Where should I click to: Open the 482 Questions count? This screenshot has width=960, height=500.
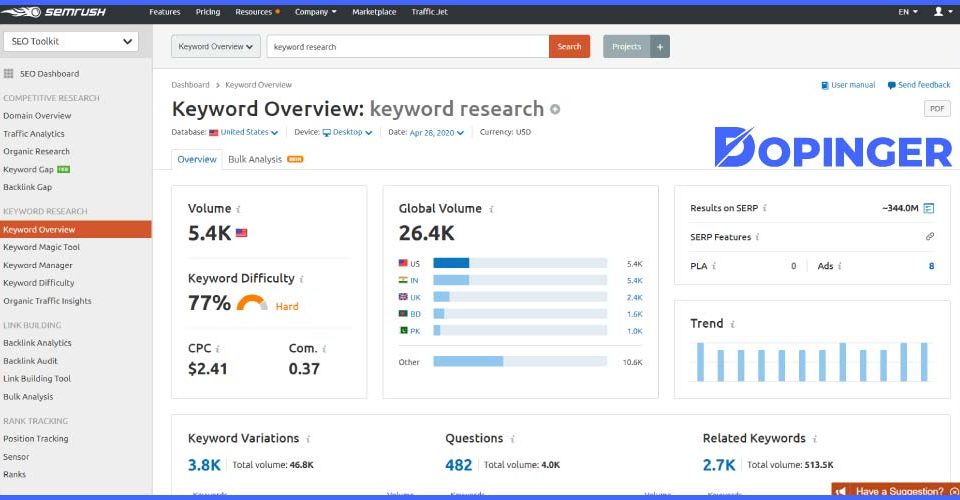click(459, 465)
